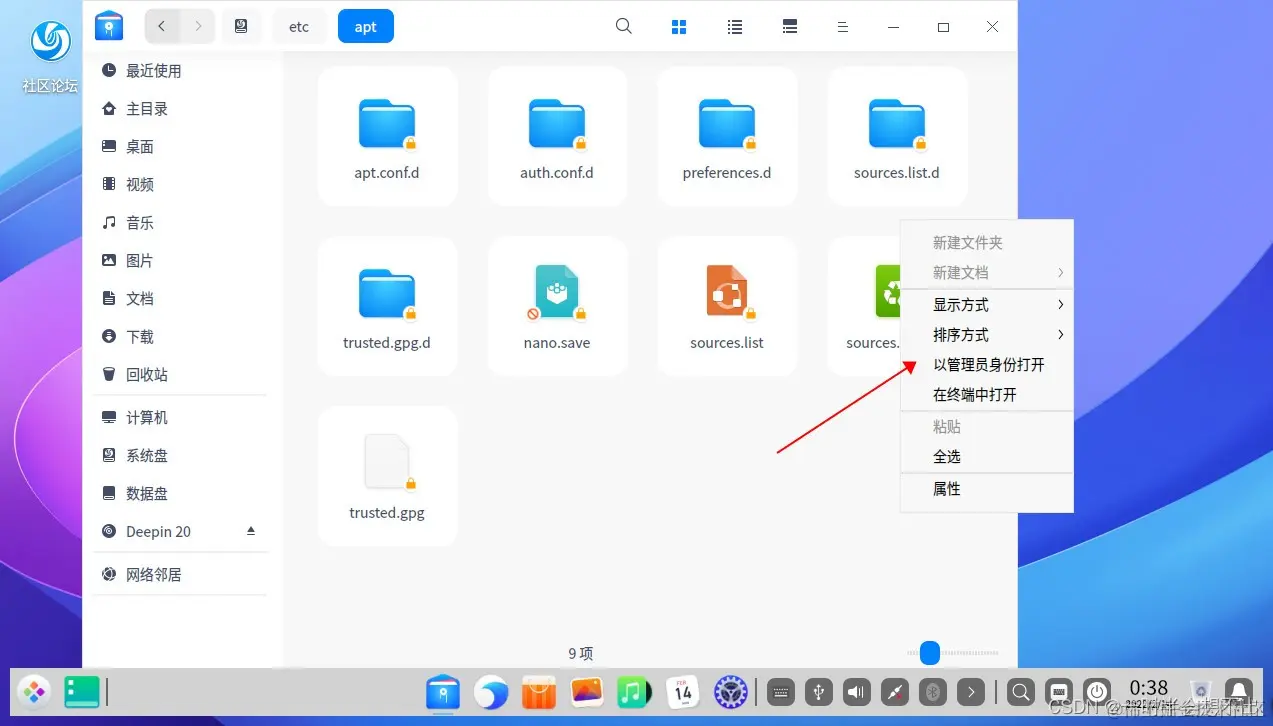
Task: Open the launcher in the dock
Action: [34, 691]
